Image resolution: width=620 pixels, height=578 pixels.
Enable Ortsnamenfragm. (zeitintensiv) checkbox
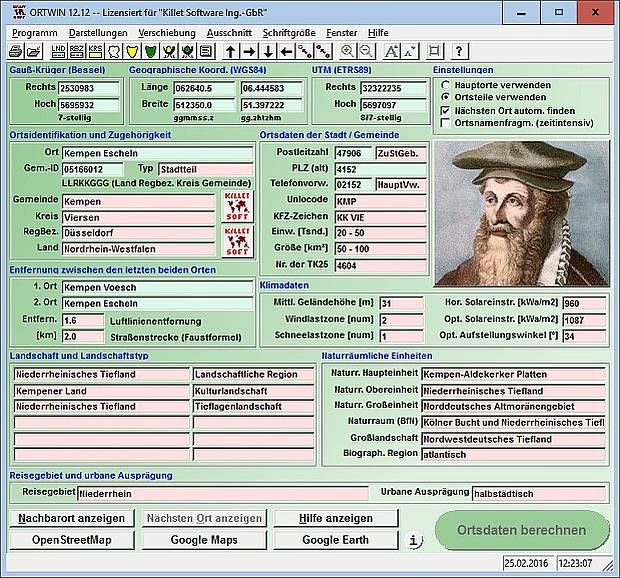(x=446, y=123)
